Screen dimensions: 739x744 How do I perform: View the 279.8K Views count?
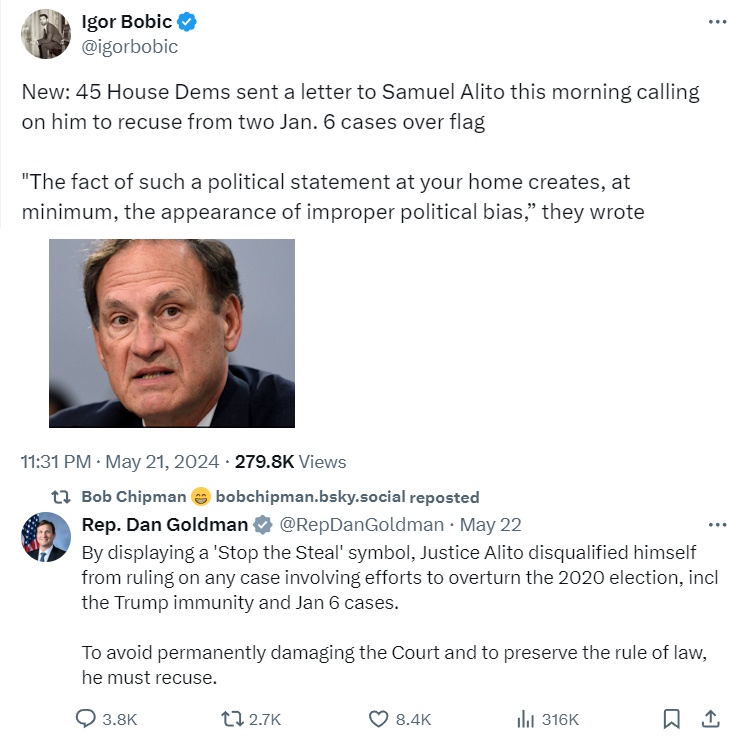(290, 462)
